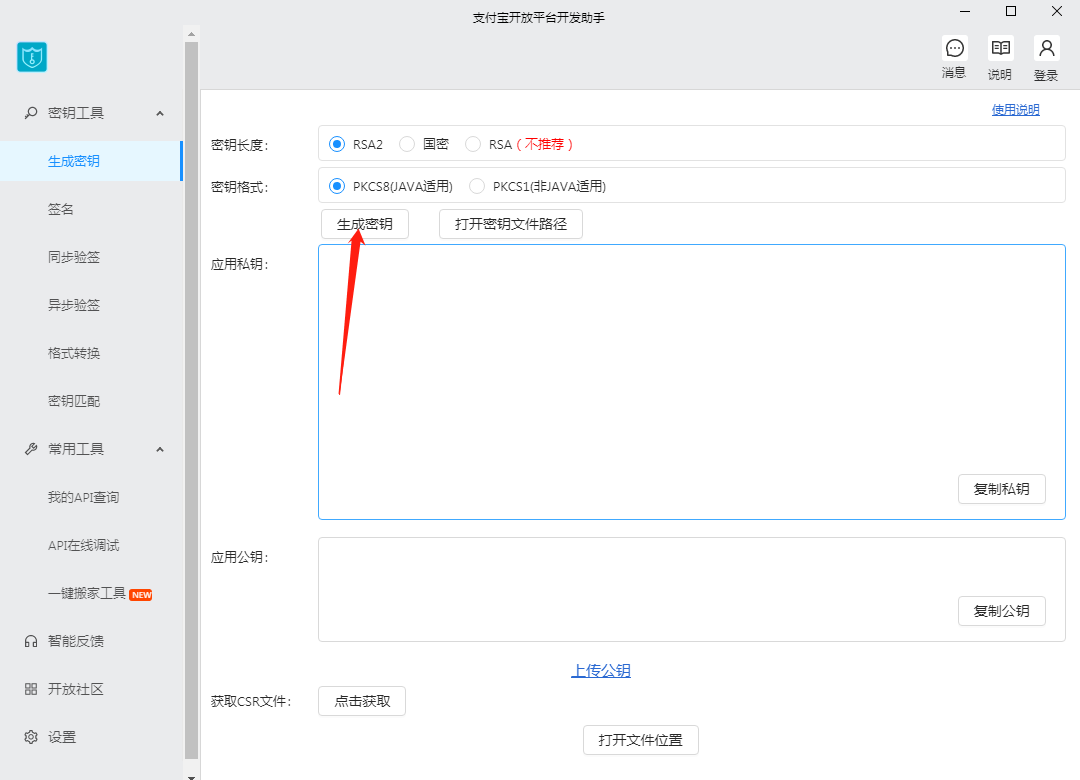Click the grid icon for 开放社区
The image size is (1080, 780).
[31, 689]
